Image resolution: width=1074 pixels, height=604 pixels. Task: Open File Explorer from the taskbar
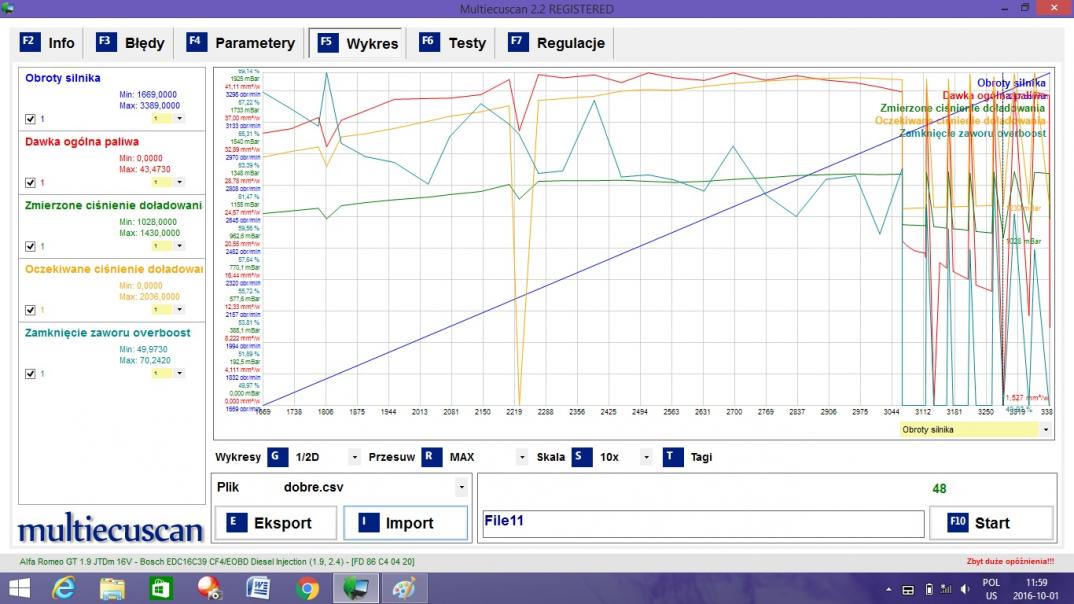[112, 589]
